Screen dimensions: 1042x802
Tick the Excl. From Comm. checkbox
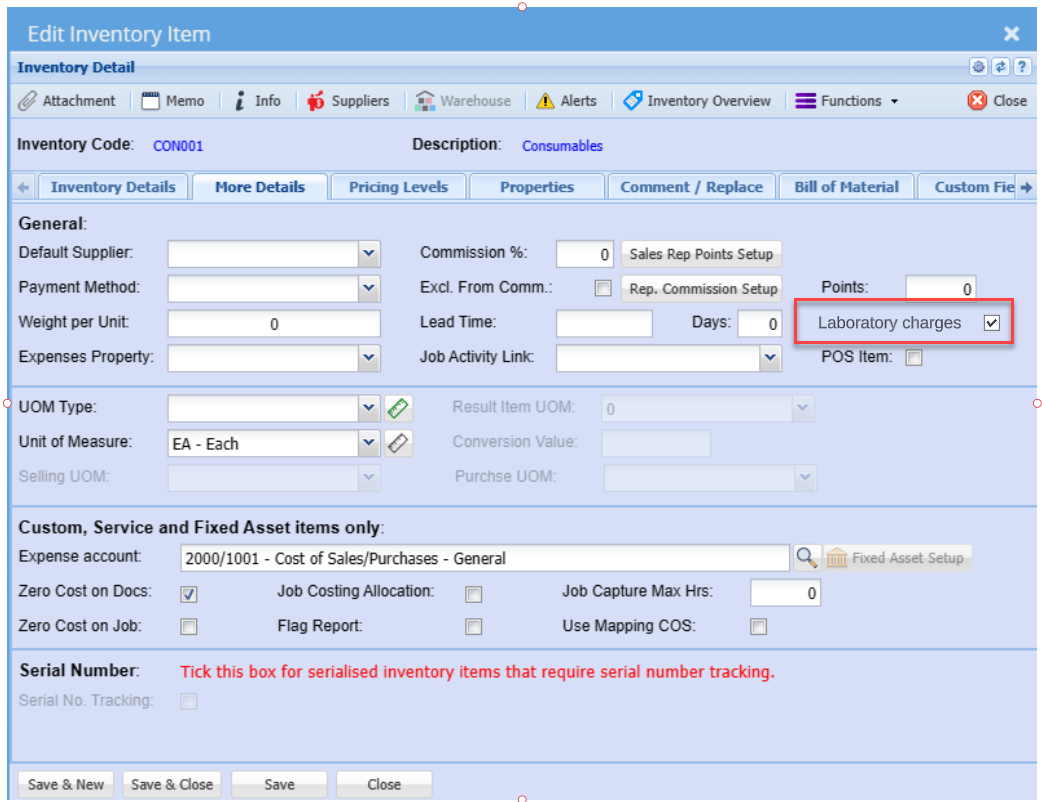[x=602, y=289]
